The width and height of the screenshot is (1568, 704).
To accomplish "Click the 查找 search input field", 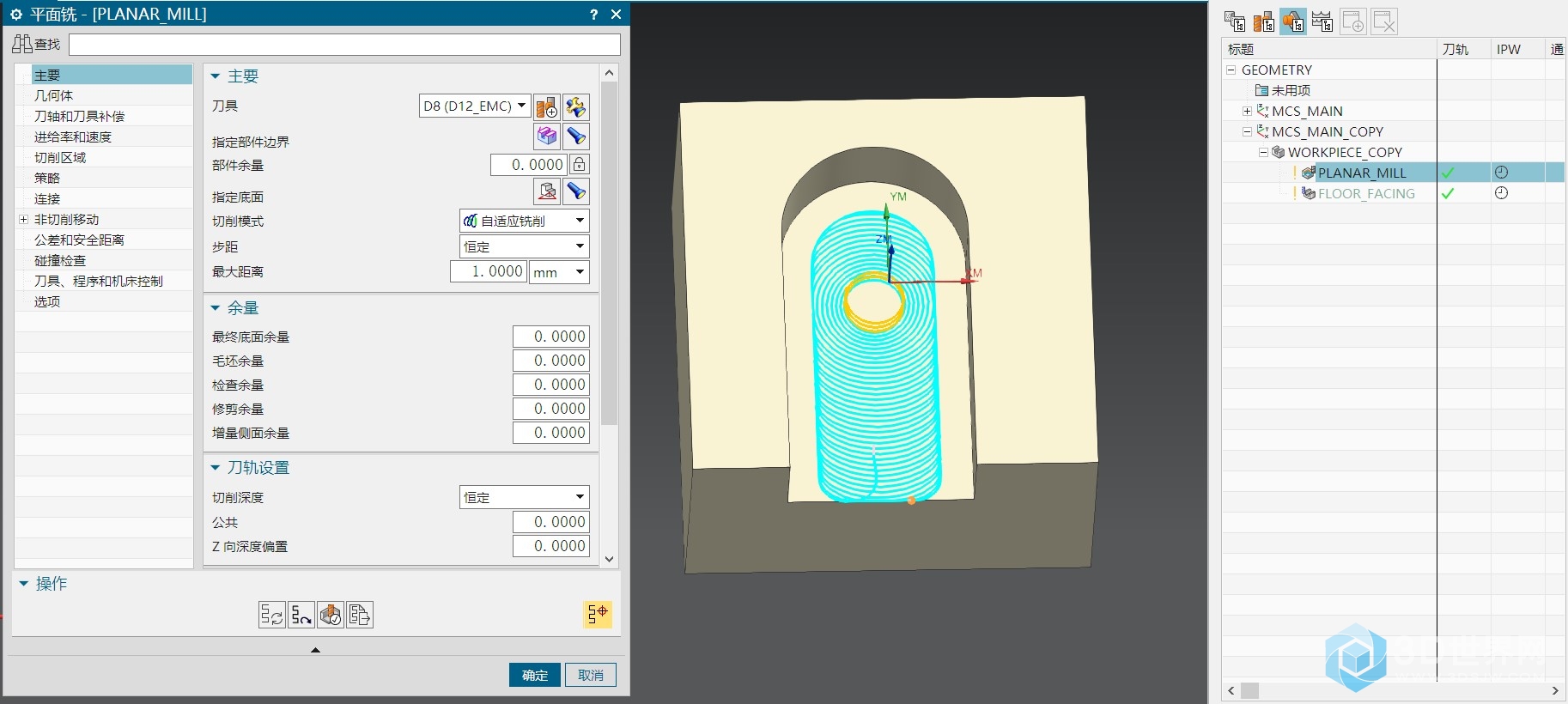I will [344, 44].
